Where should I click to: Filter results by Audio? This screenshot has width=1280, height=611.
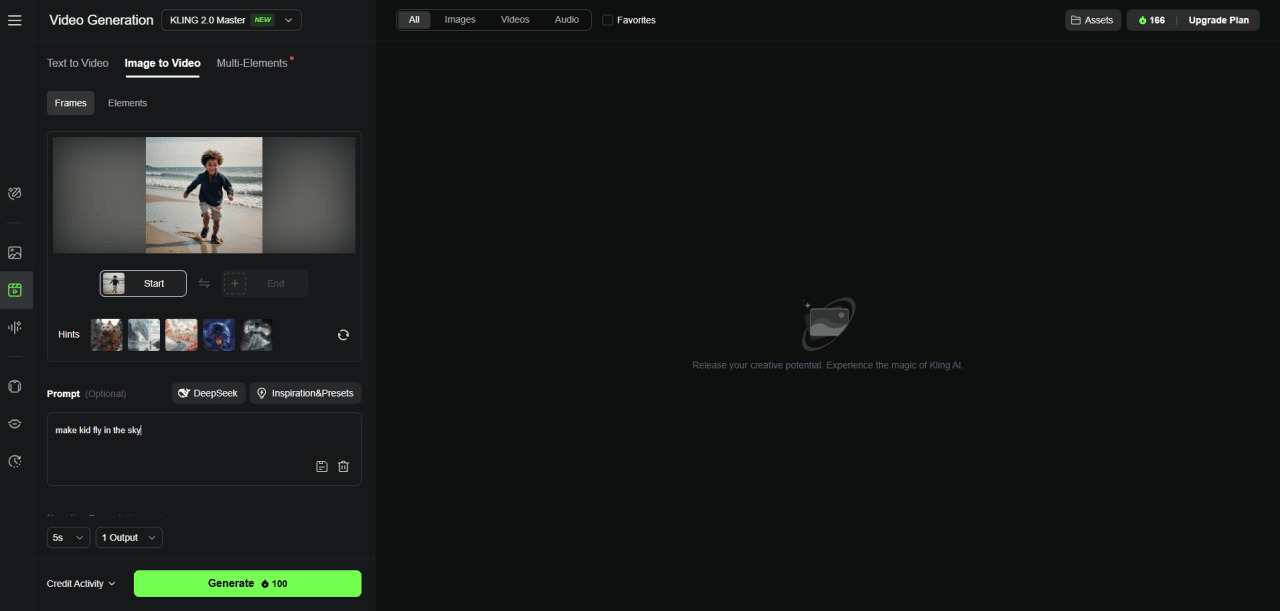[x=567, y=20]
